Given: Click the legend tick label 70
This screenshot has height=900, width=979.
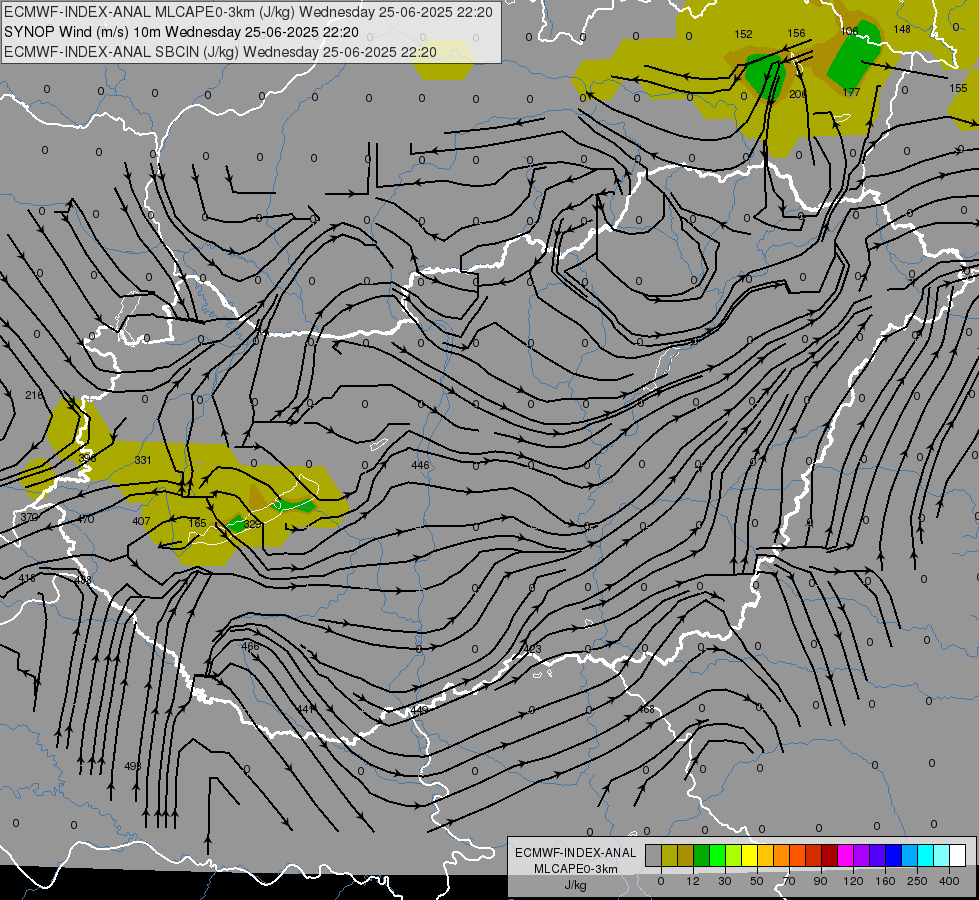Looking at the screenshot, I should tap(789, 881).
